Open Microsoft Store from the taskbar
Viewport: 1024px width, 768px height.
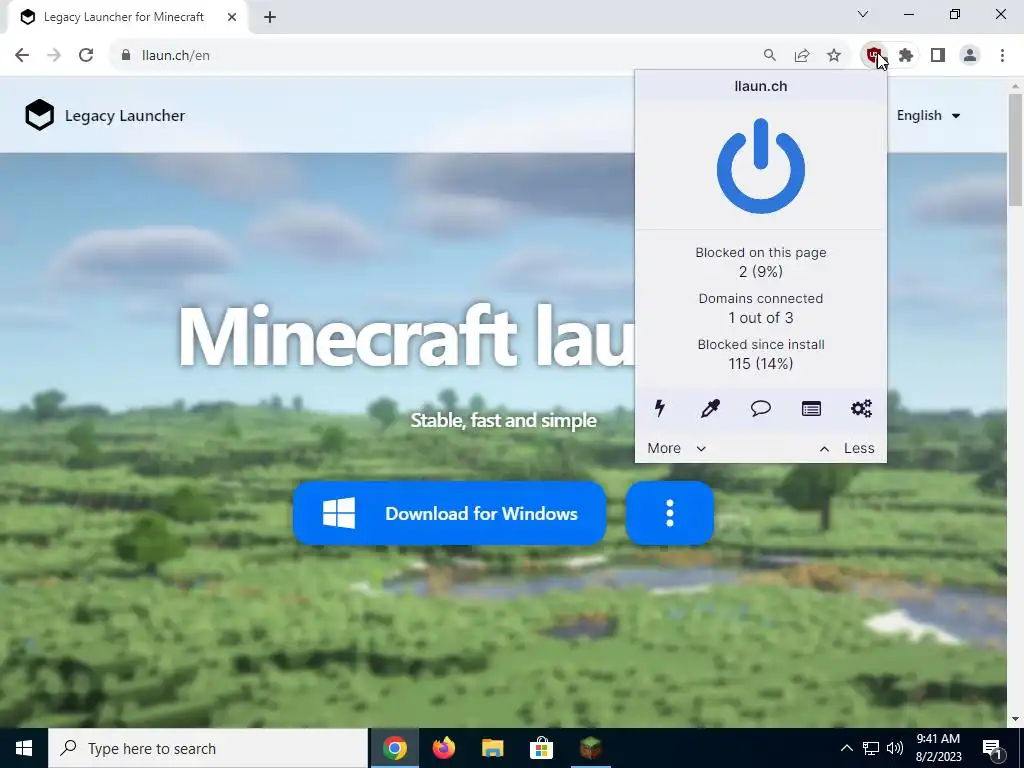541,748
